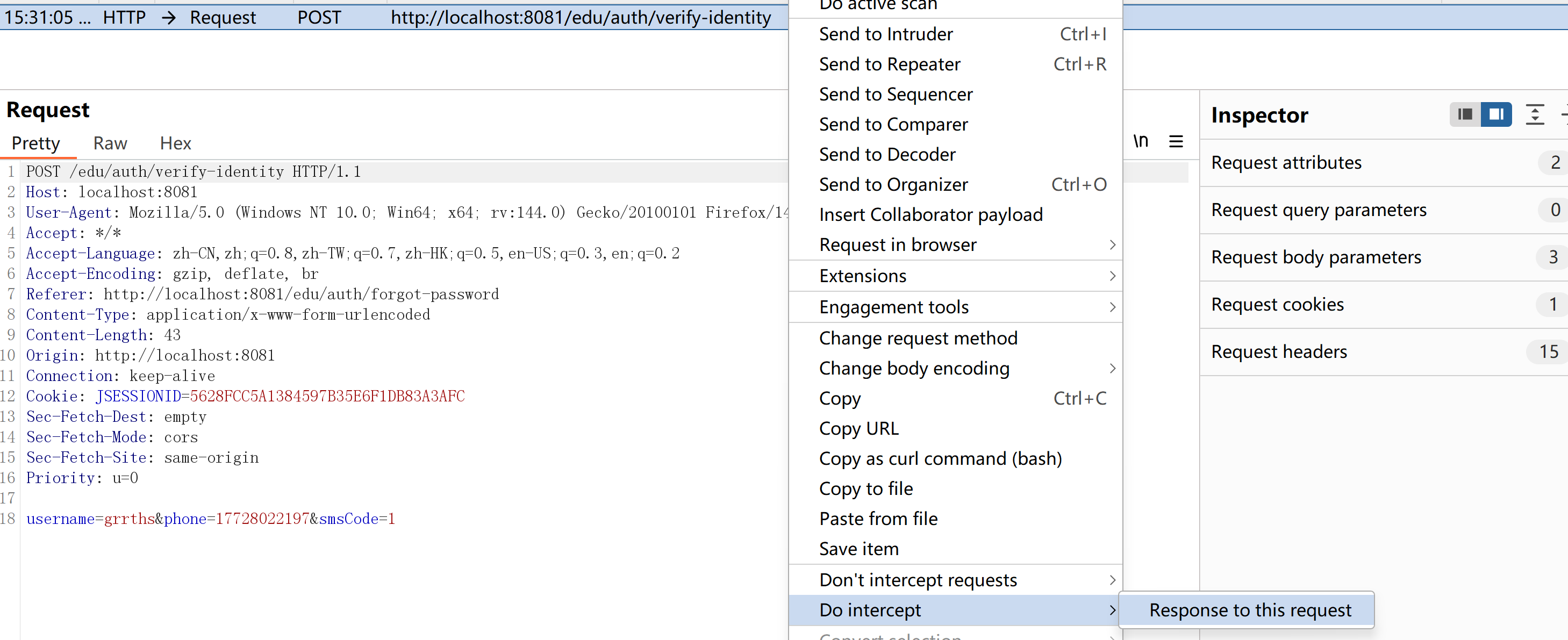This screenshot has width=1568, height=640.
Task: Click the request body parameter line
Action: [211, 519]
